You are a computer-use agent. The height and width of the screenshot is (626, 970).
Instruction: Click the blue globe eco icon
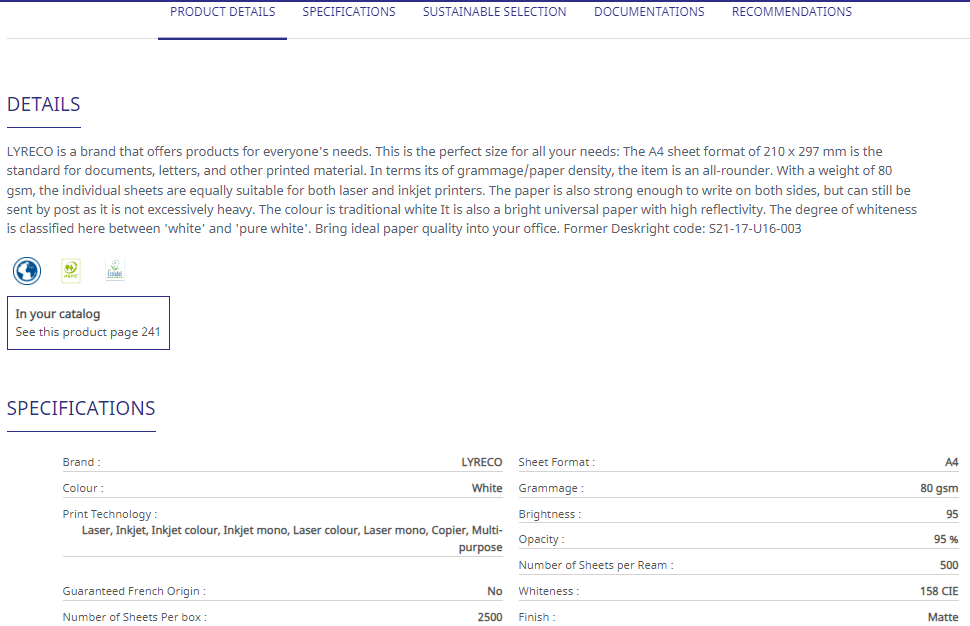pos(27,271)
